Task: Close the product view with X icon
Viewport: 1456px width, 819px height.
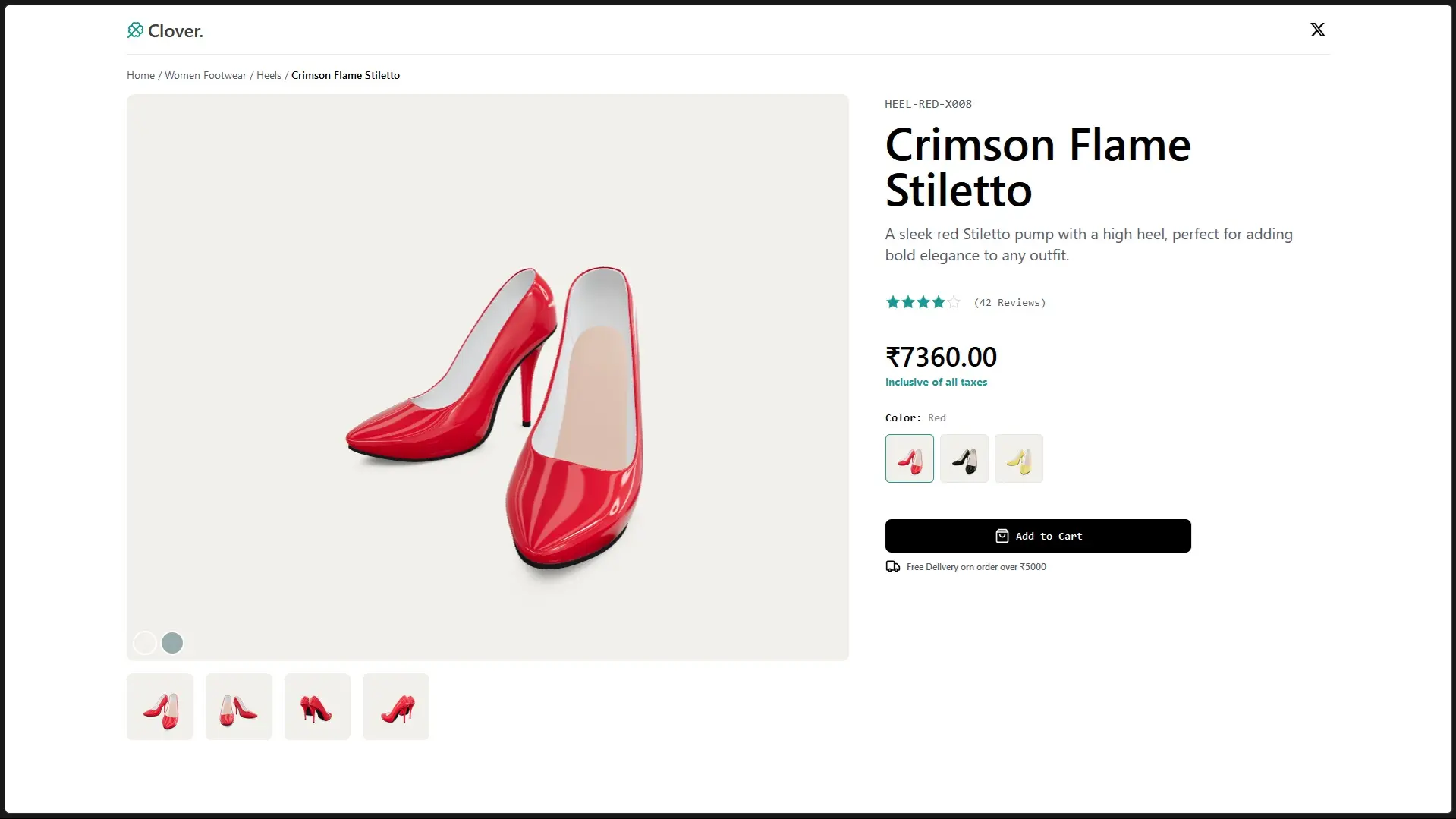Action: coord(1318,30)
